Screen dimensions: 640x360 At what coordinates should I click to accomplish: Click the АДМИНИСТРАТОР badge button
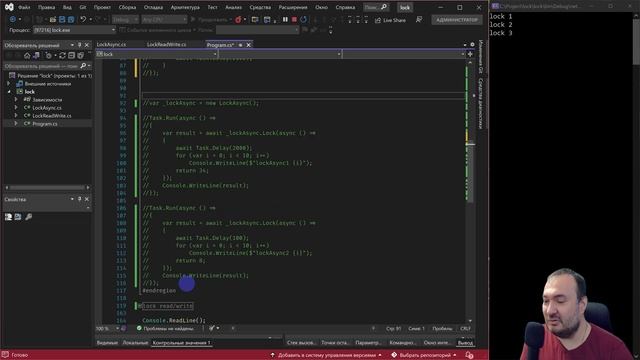[x=456, y=20]
